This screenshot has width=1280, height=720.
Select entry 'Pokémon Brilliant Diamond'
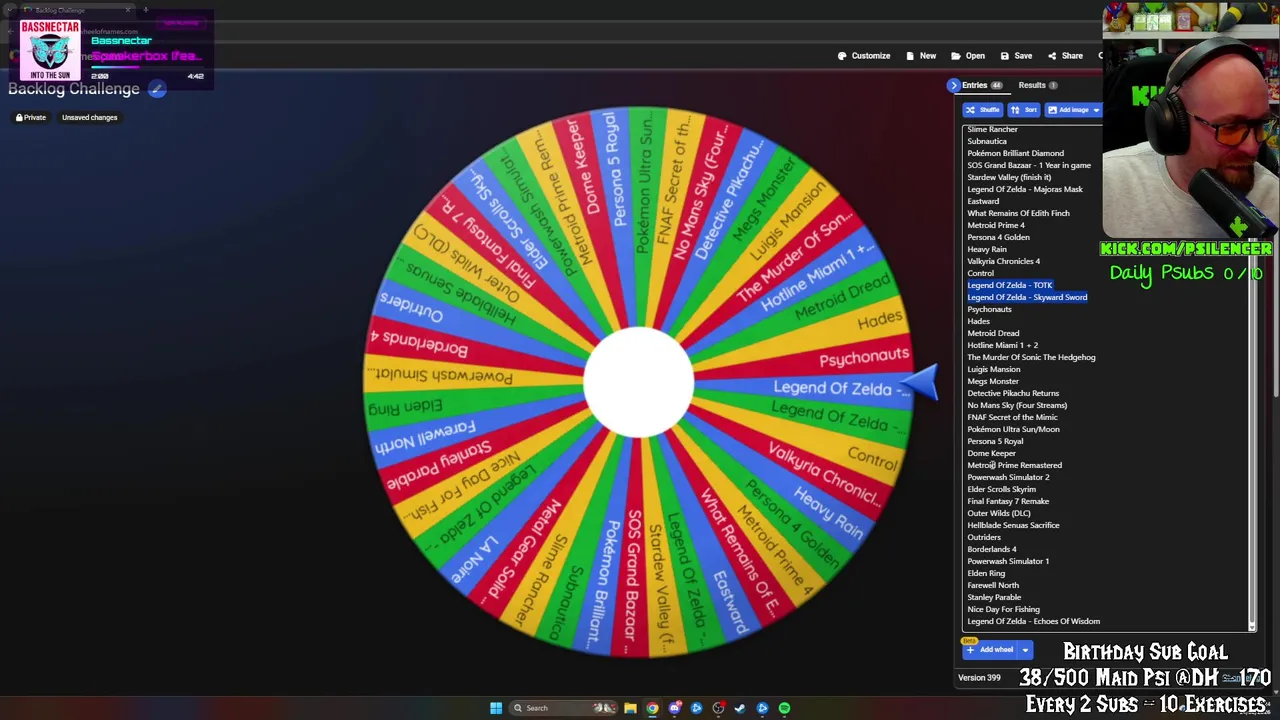1015,153
